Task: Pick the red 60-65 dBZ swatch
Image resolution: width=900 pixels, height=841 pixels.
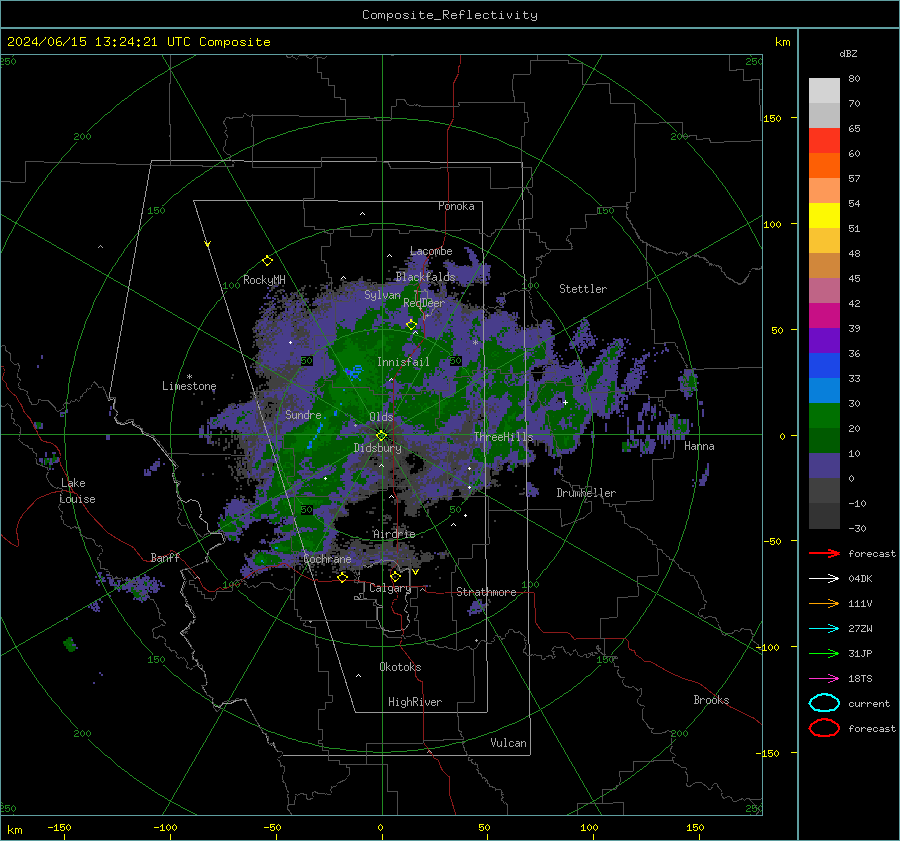Action: [x=824, y=141]
